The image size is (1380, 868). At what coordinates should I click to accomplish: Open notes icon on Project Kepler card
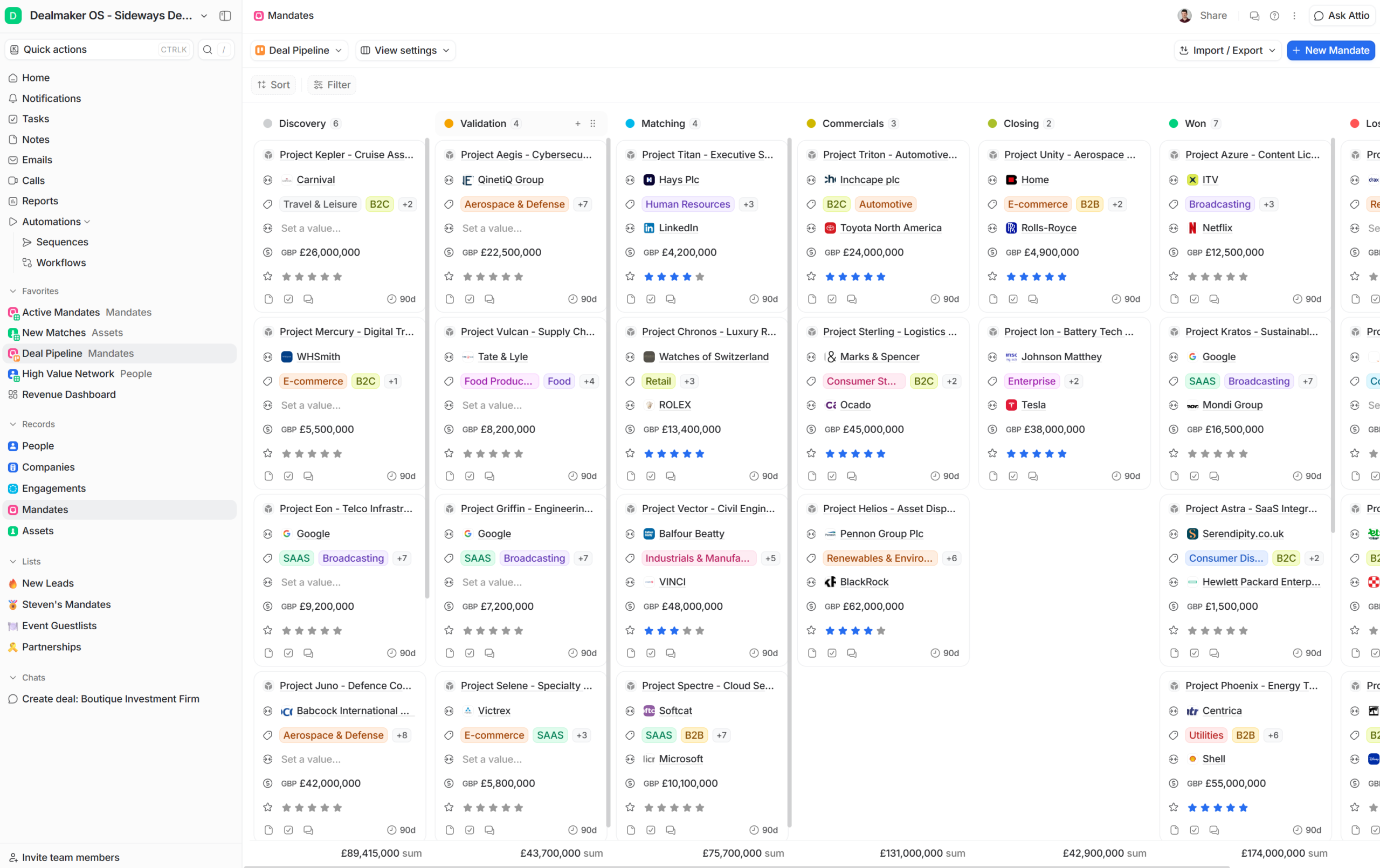(x=269, y=299)
